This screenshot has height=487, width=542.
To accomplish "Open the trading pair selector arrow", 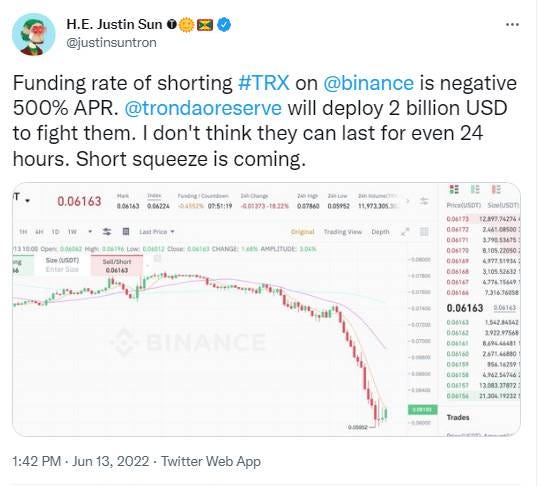I will coord(28,201).
